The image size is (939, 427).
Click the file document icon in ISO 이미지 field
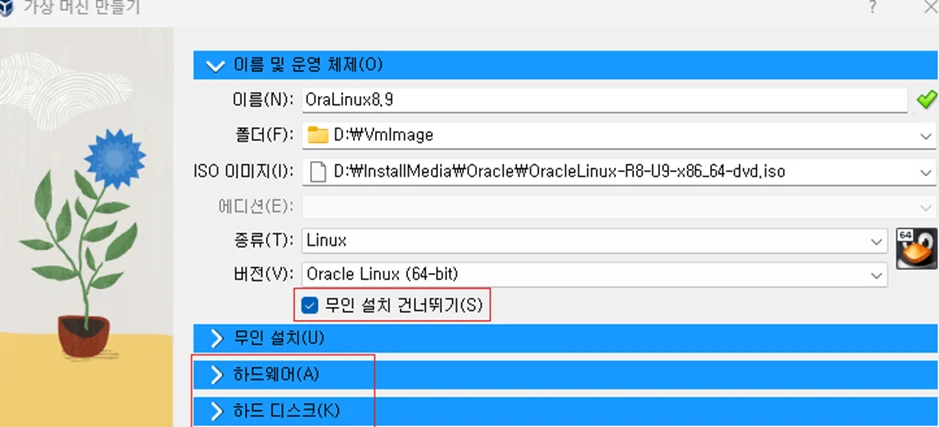[x=319, y=172]
